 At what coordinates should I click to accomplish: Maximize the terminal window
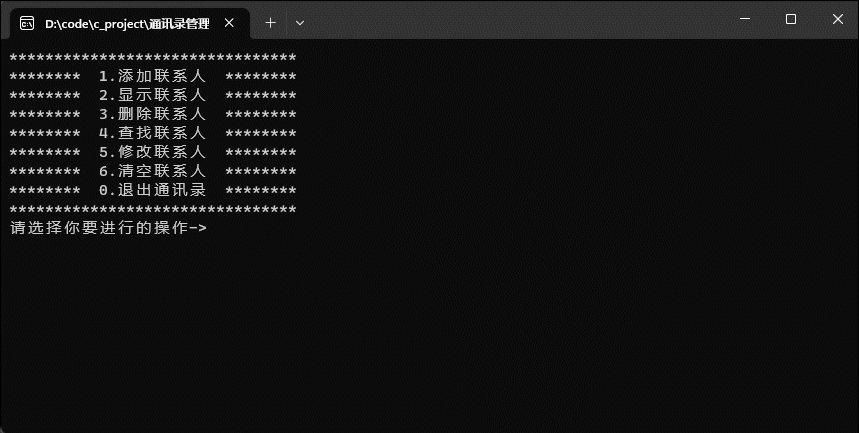coord(791,19)
